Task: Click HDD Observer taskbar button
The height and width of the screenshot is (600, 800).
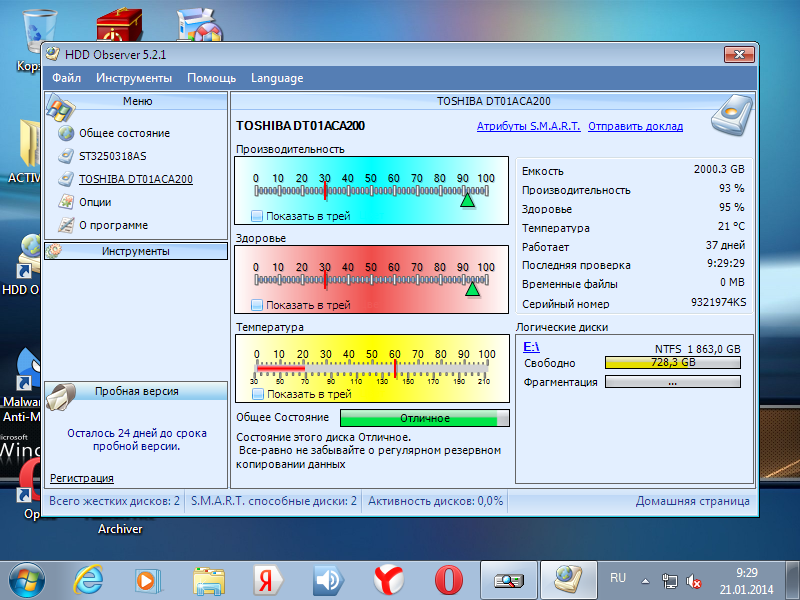Action: point(568,581)
